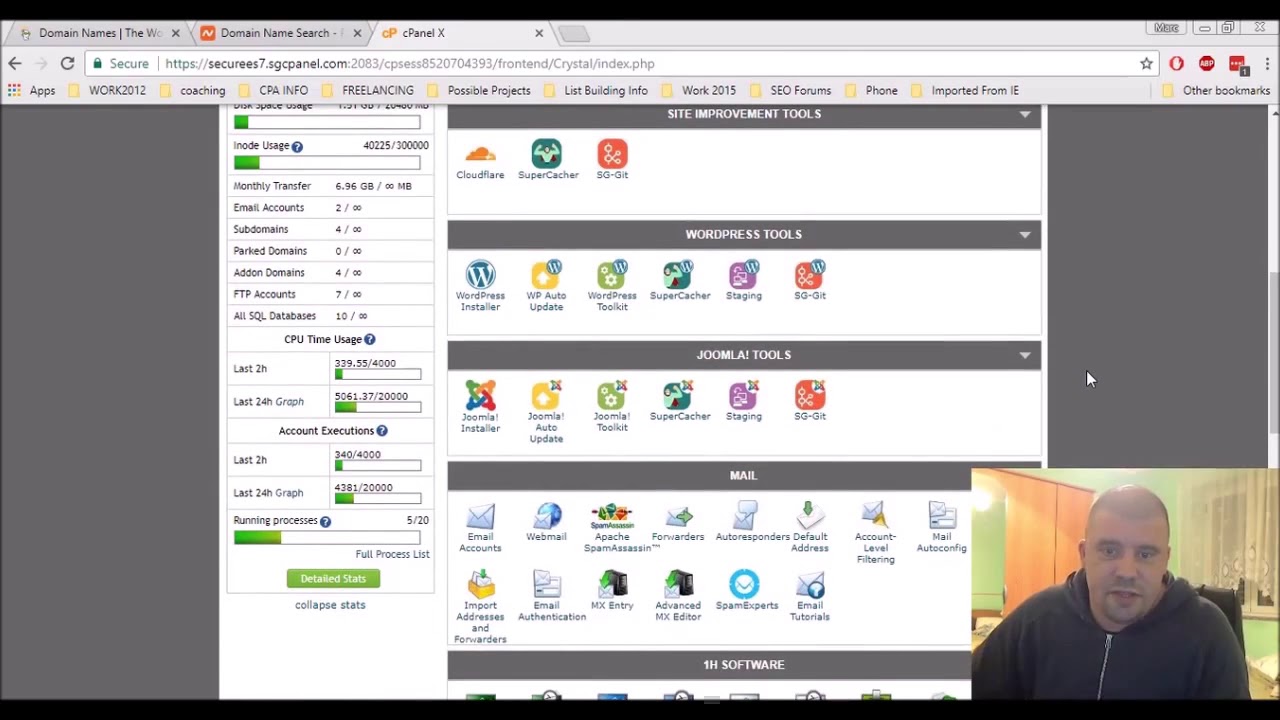Image resolution: width=1280 pixels, height=720 pixels.
Task: Open the Possible Projects bookmarks folder
Action: (x=478, y=91)
